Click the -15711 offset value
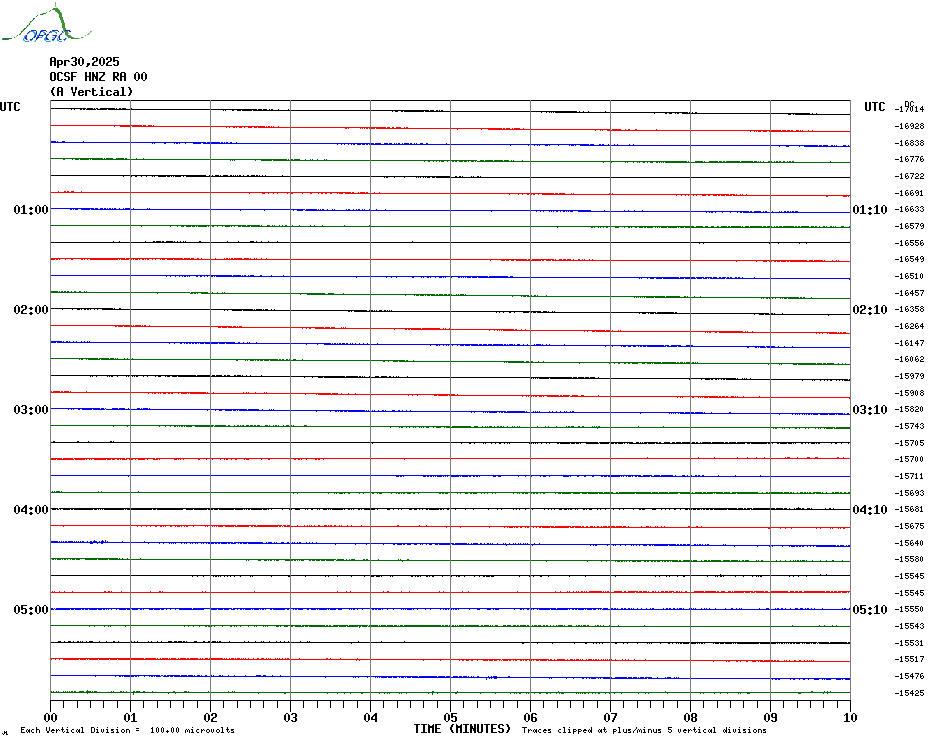Image resolution: width=930 pixels, height=744 pixels. click(909, 476)
